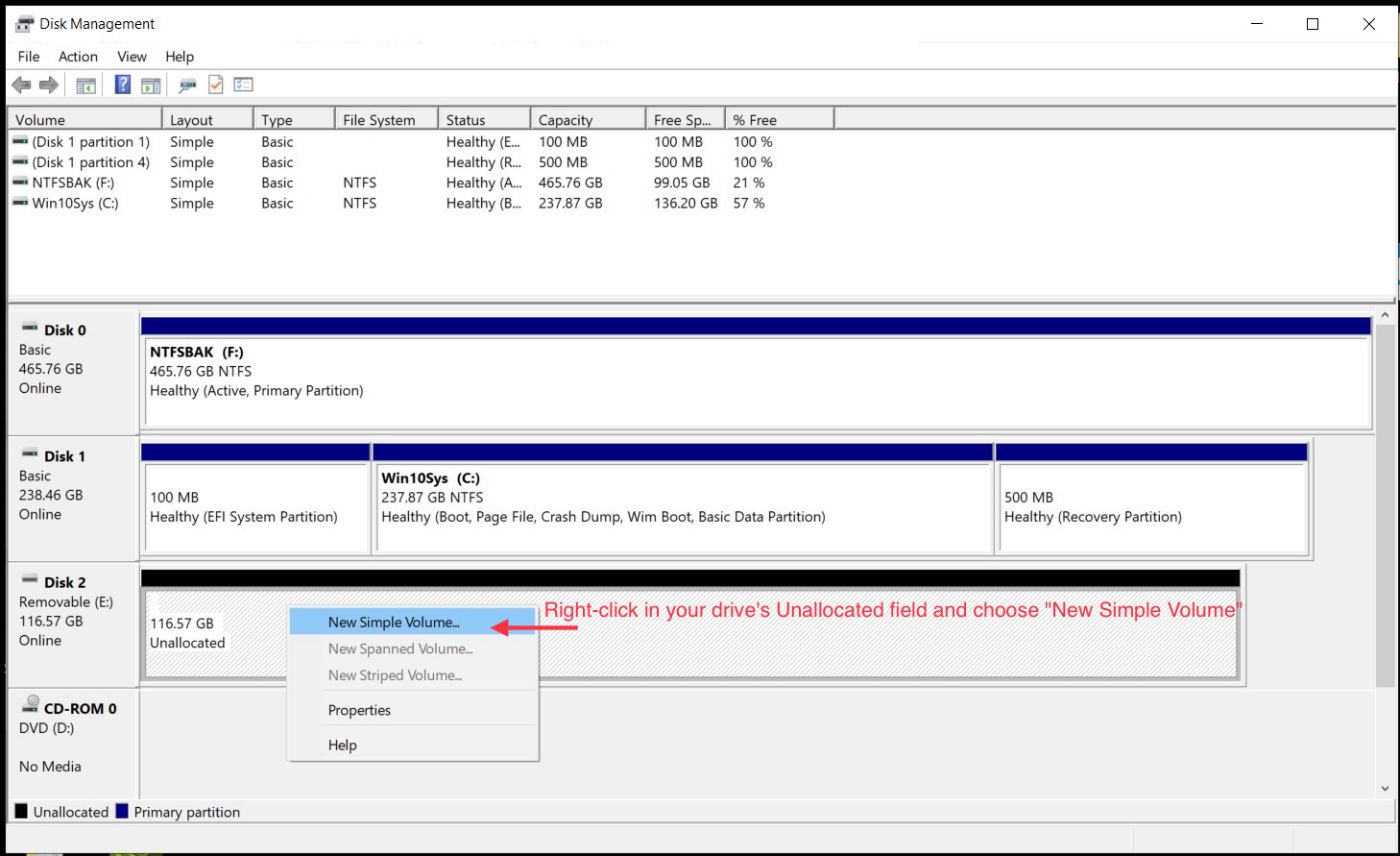Open Properties from the context menu

[359, 710]
